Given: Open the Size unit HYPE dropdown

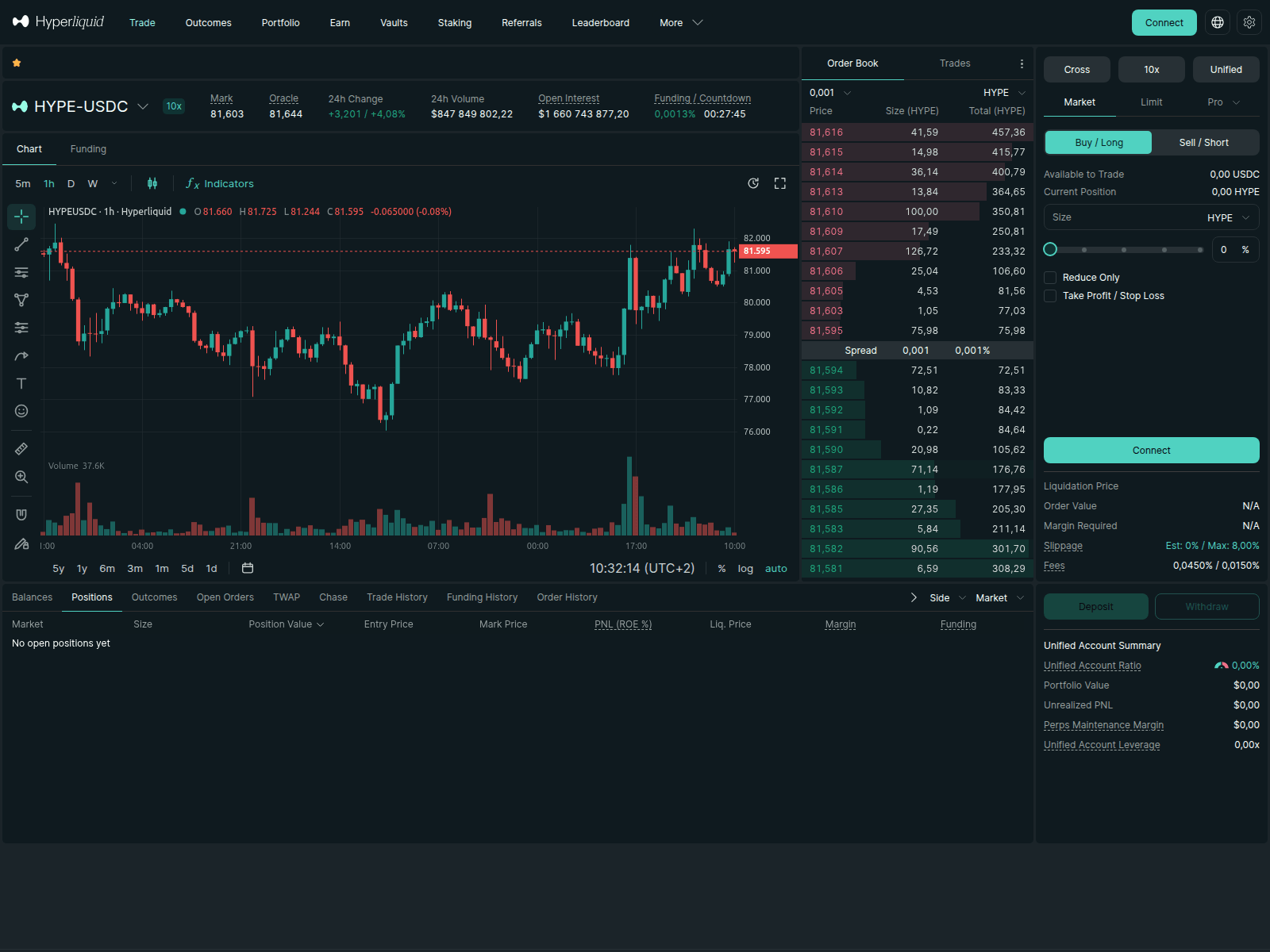Looking at the screenshot, I should (1229, 217).
